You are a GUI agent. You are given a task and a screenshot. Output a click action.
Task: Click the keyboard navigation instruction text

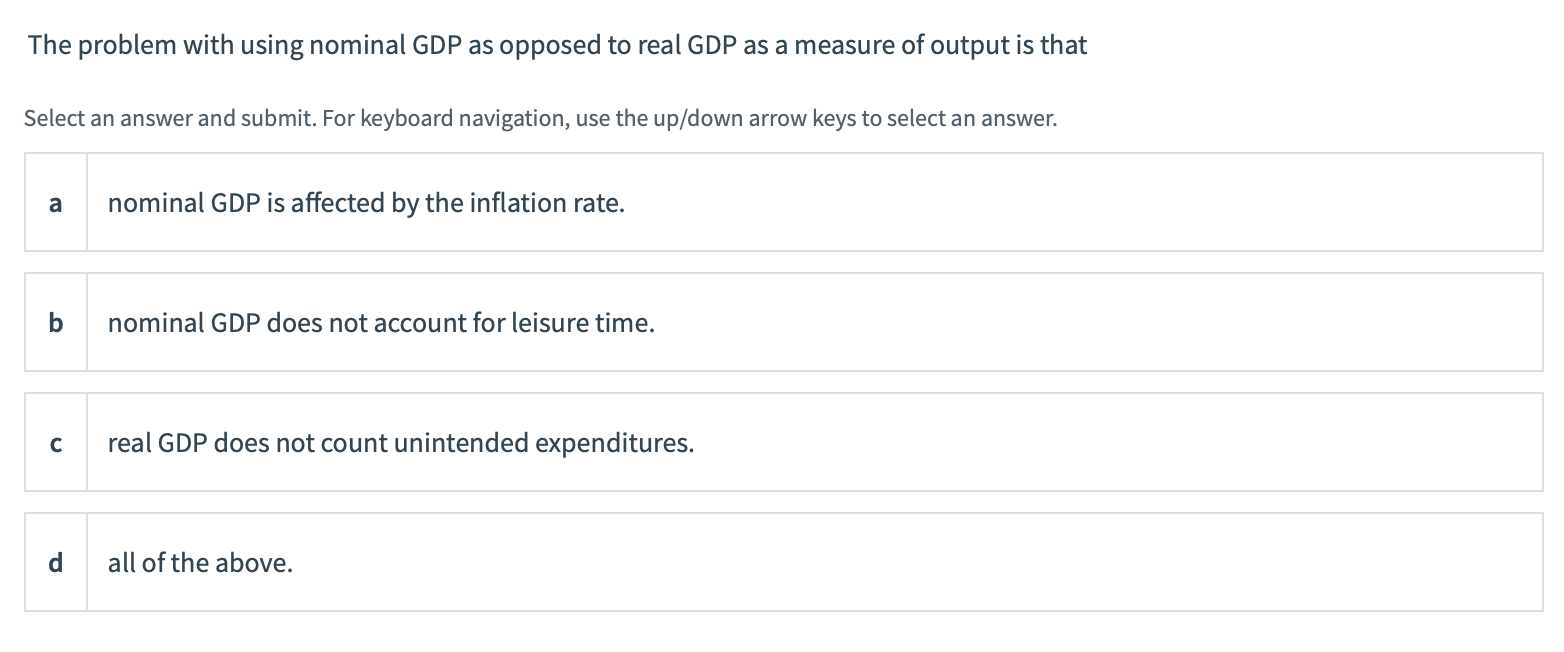(540, 117)
